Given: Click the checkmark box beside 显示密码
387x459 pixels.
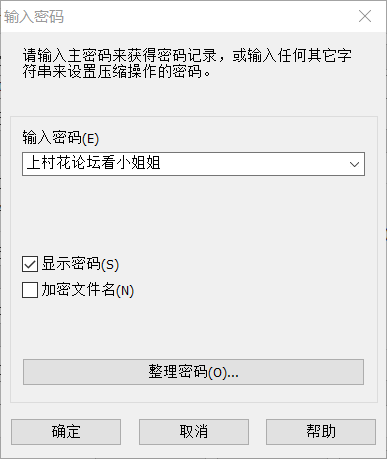Looking at the screenshot, I should [x=30, y=264].
